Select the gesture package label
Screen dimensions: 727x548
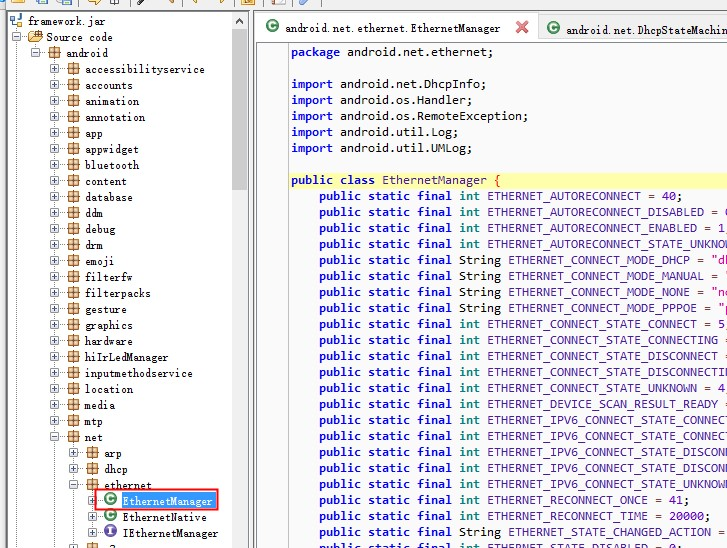(106, 309)
